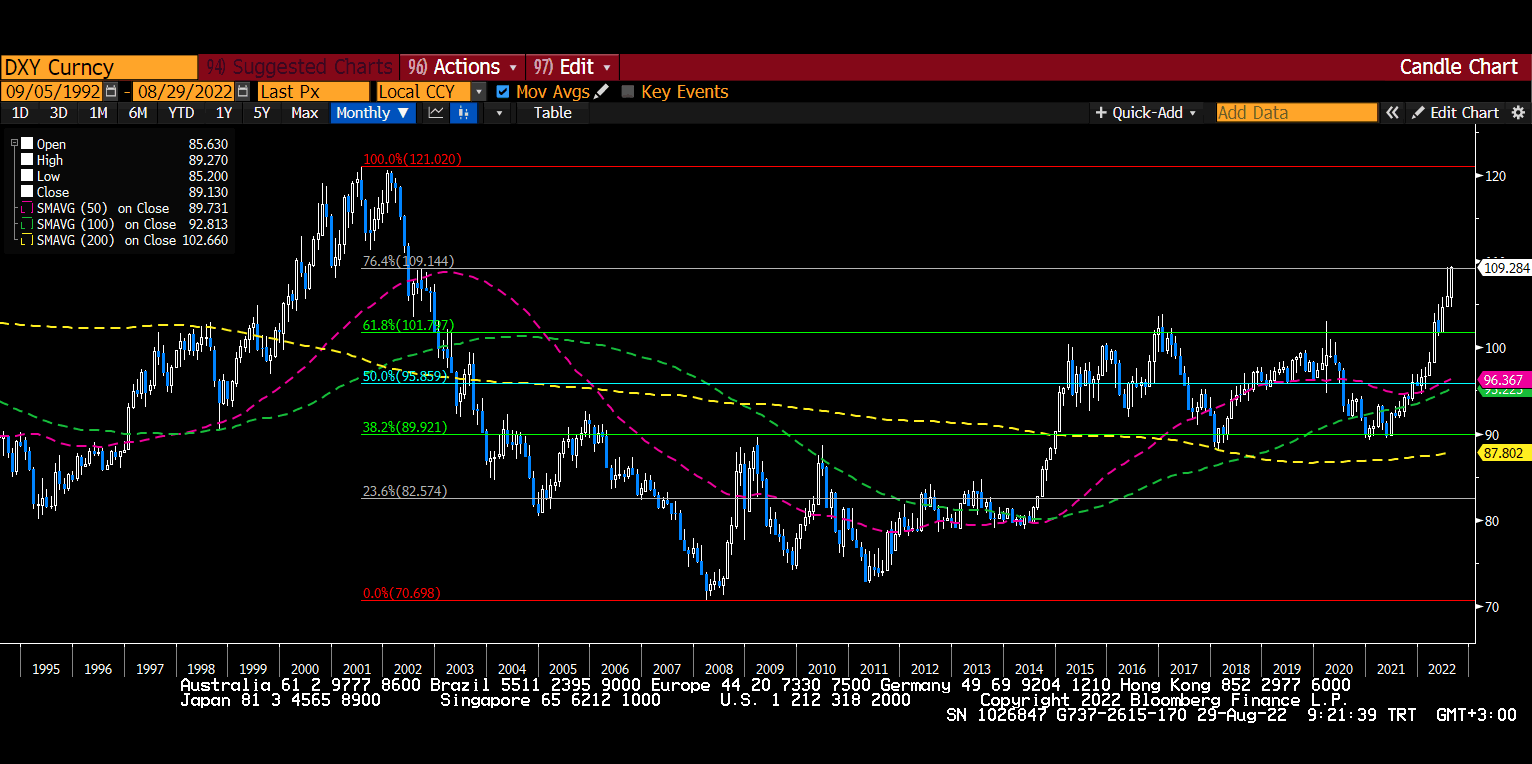
Task: Switch to line chart type icon
Action: (x=436, y=113)
